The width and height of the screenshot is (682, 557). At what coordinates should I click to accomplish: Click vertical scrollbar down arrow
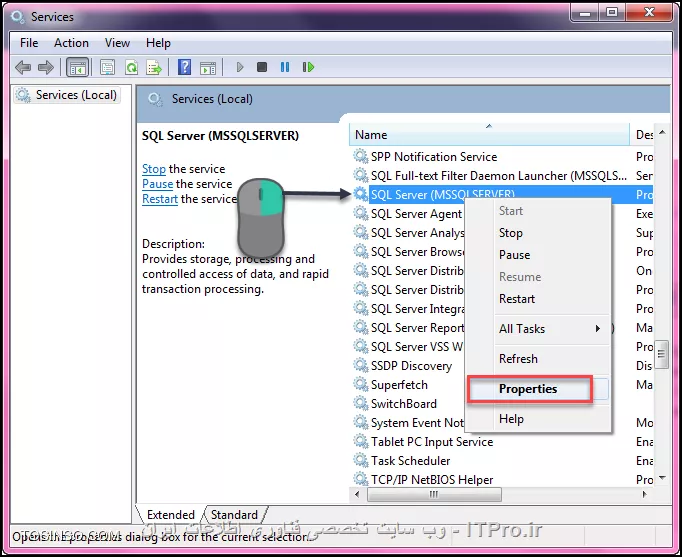pos(662,478)
